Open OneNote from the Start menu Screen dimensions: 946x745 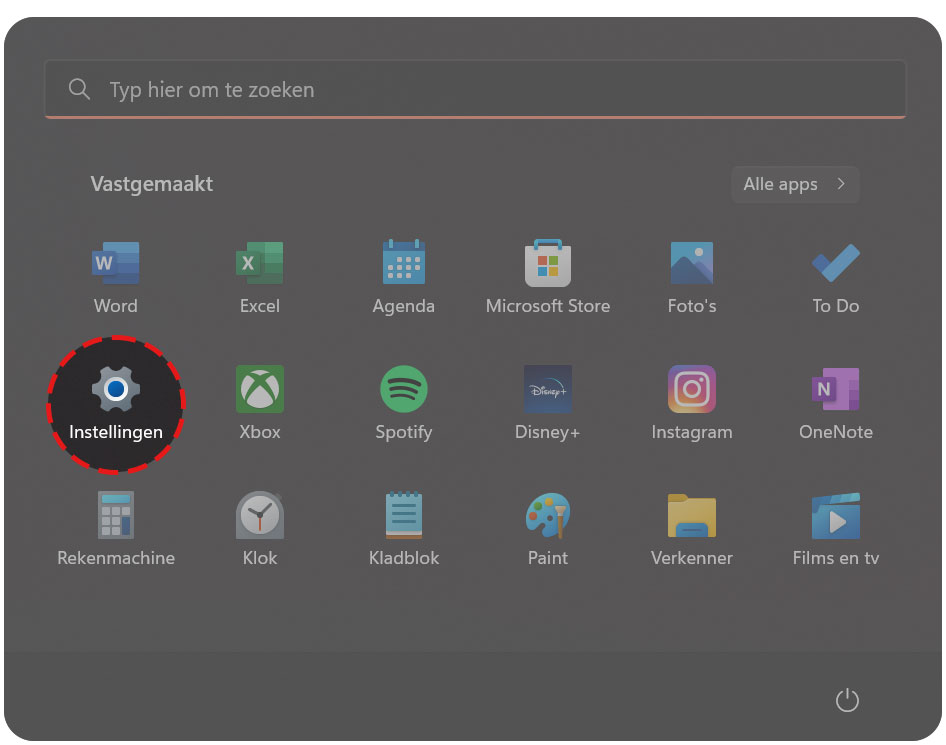coord(836,390)
